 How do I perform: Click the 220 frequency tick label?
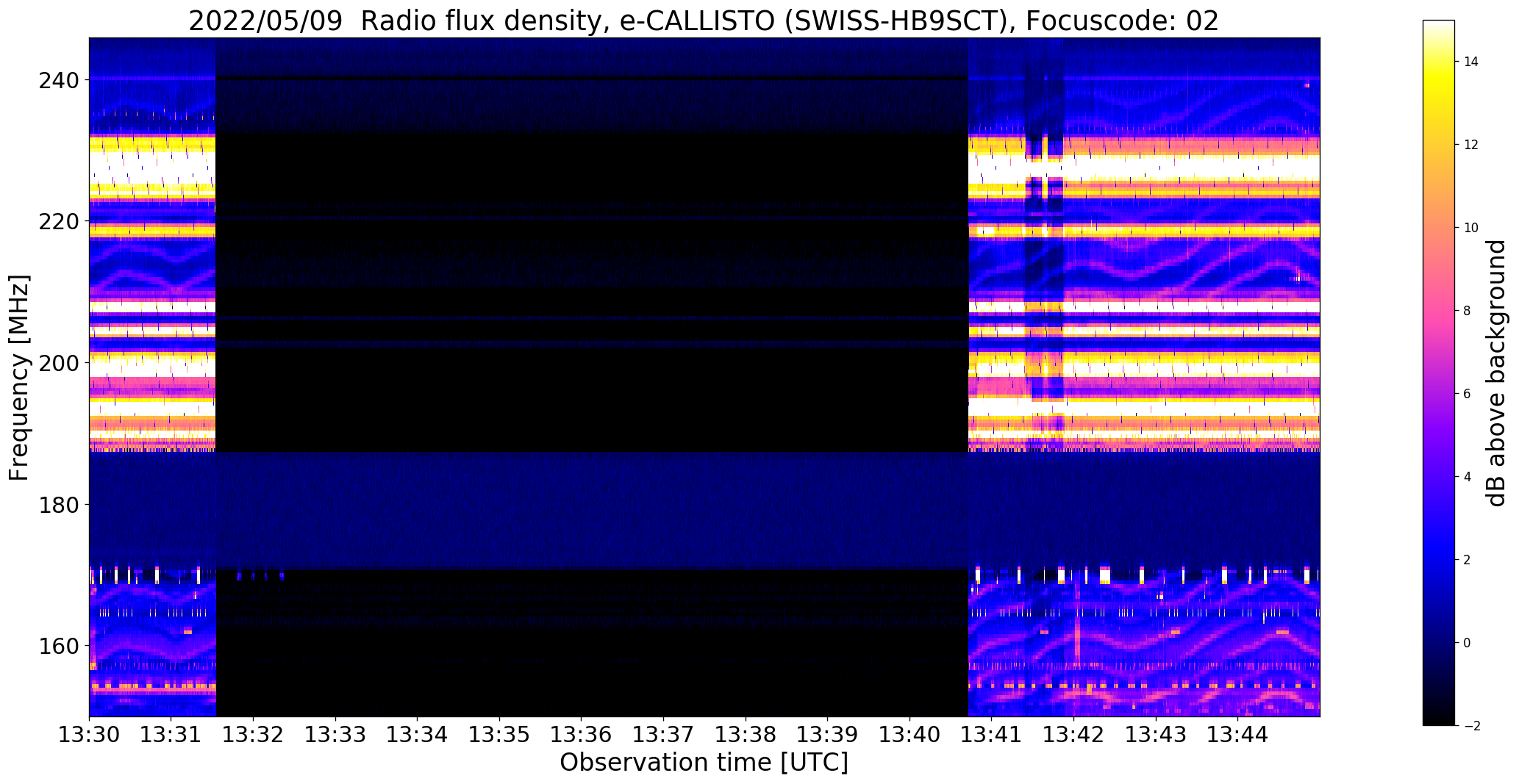coord(57,221)
